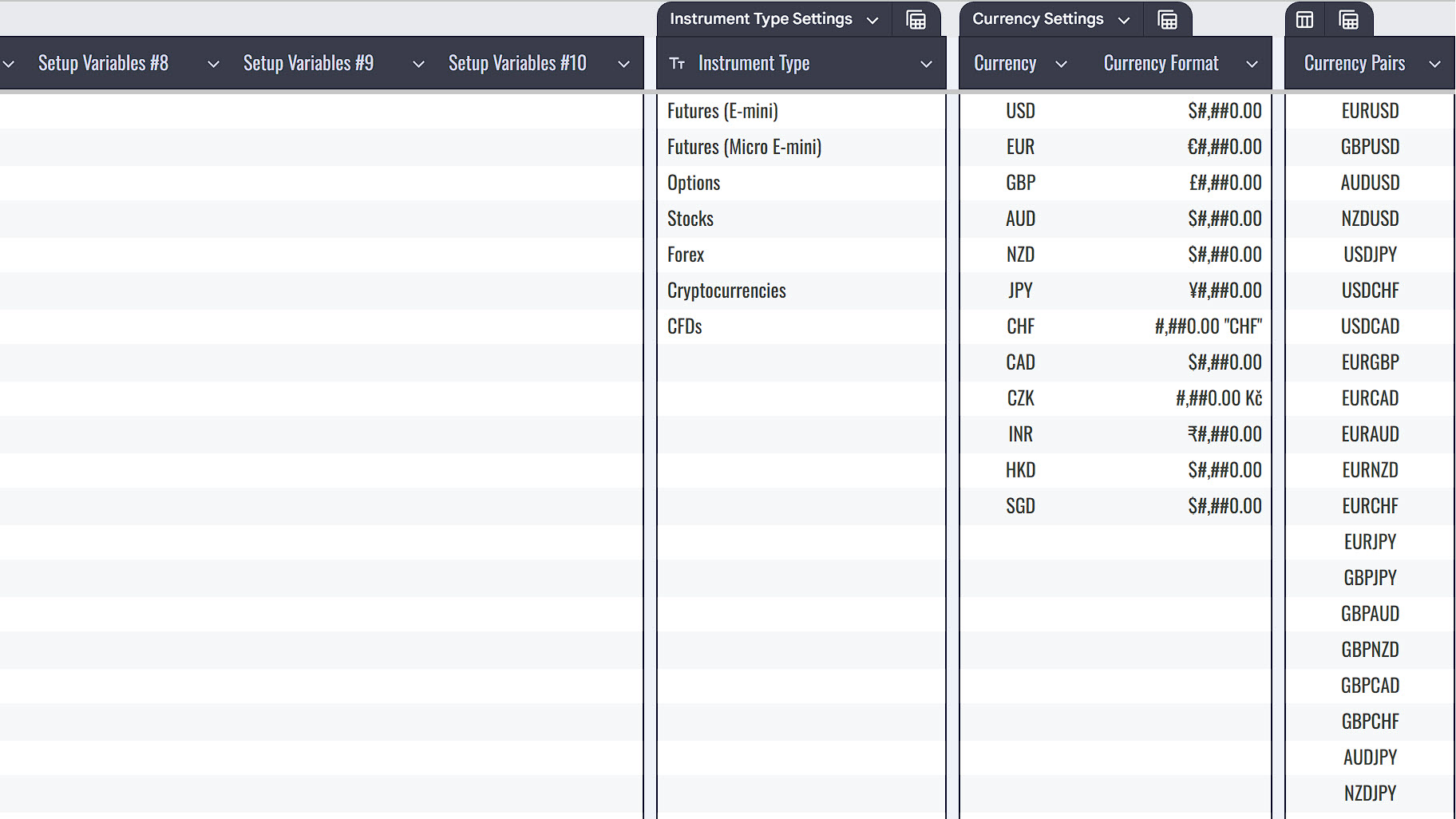Click the calculator icon above Currency Pairs
Viewport: 1456px width, 819px height.
pos(1348,20)
